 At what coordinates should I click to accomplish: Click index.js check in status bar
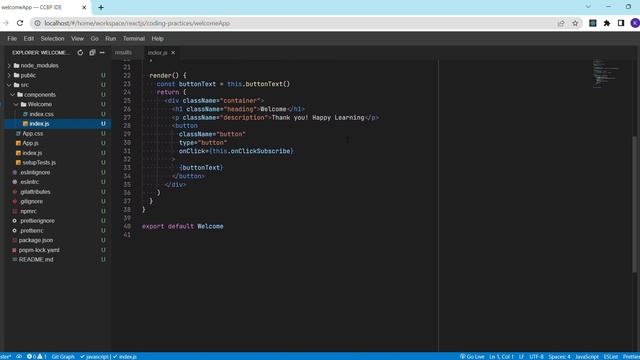pos(125,356)
